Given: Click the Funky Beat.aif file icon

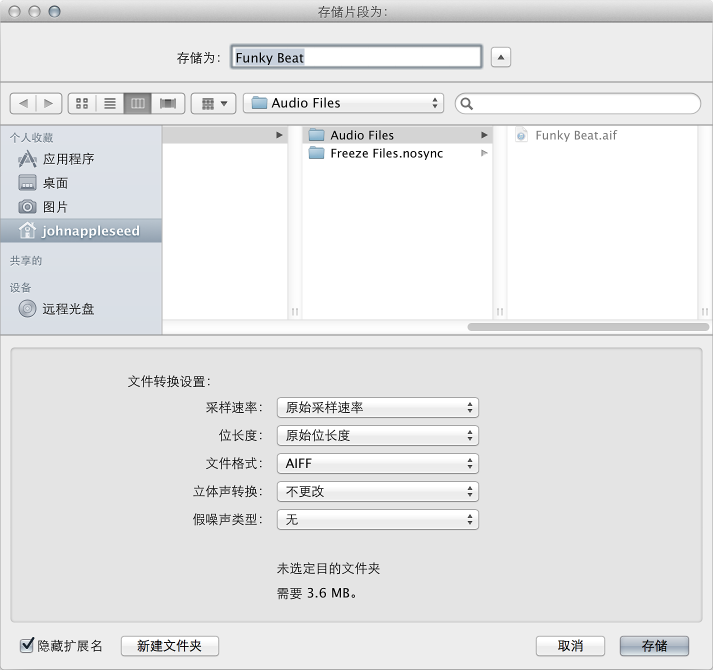Looking at the screenshot, I should tap(521, 135).
